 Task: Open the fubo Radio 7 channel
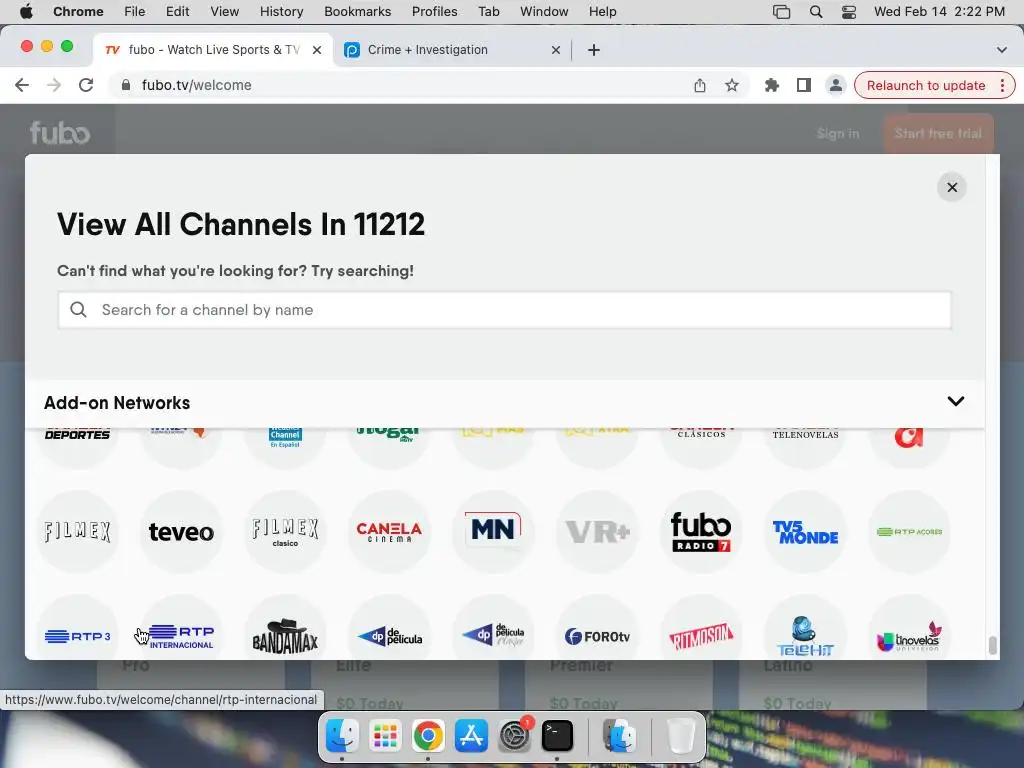(701, 532)
